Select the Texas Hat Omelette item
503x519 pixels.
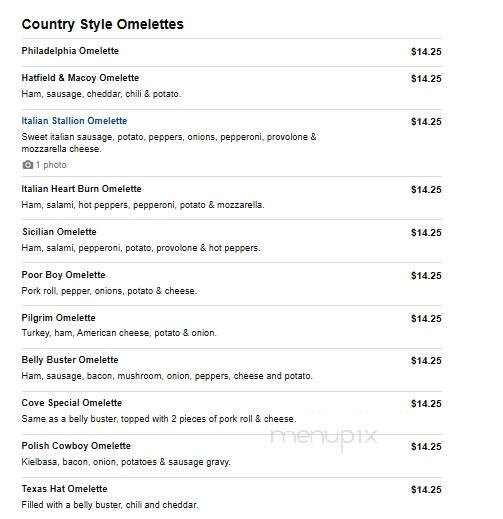(64, 489)
